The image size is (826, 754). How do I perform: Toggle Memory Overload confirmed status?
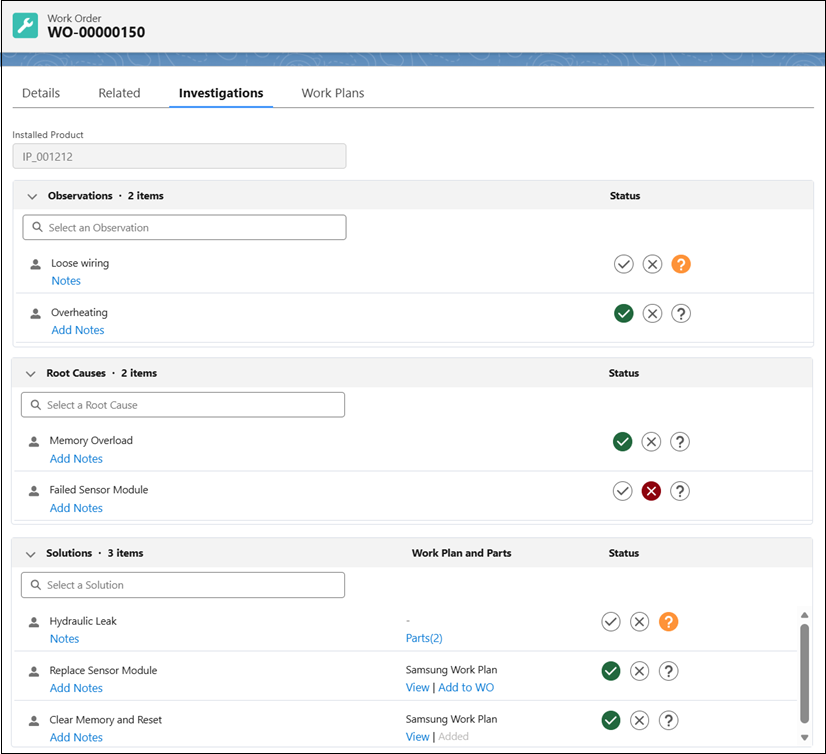(x=623, y=442)
